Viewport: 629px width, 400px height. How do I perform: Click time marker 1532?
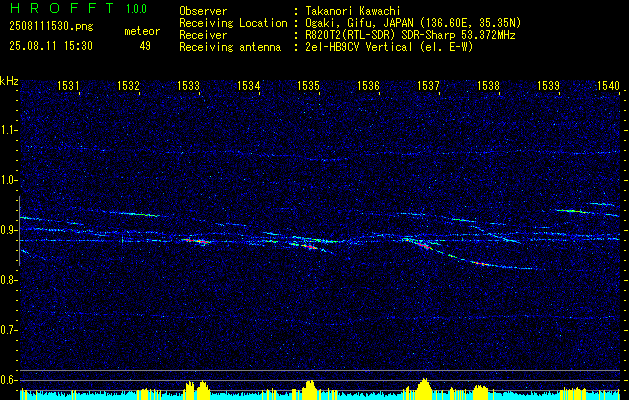coord(128,85)
